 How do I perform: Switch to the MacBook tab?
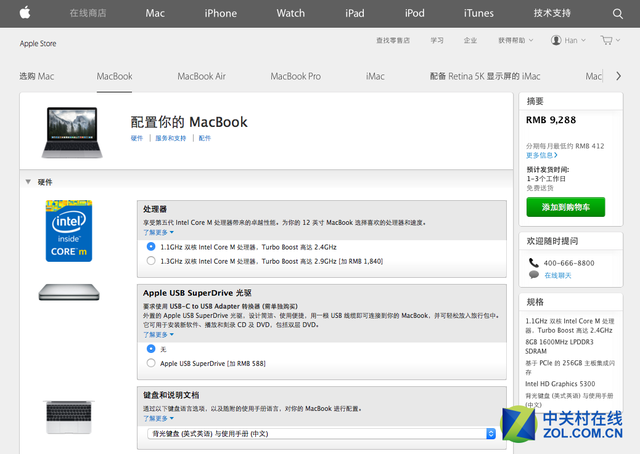114,76
